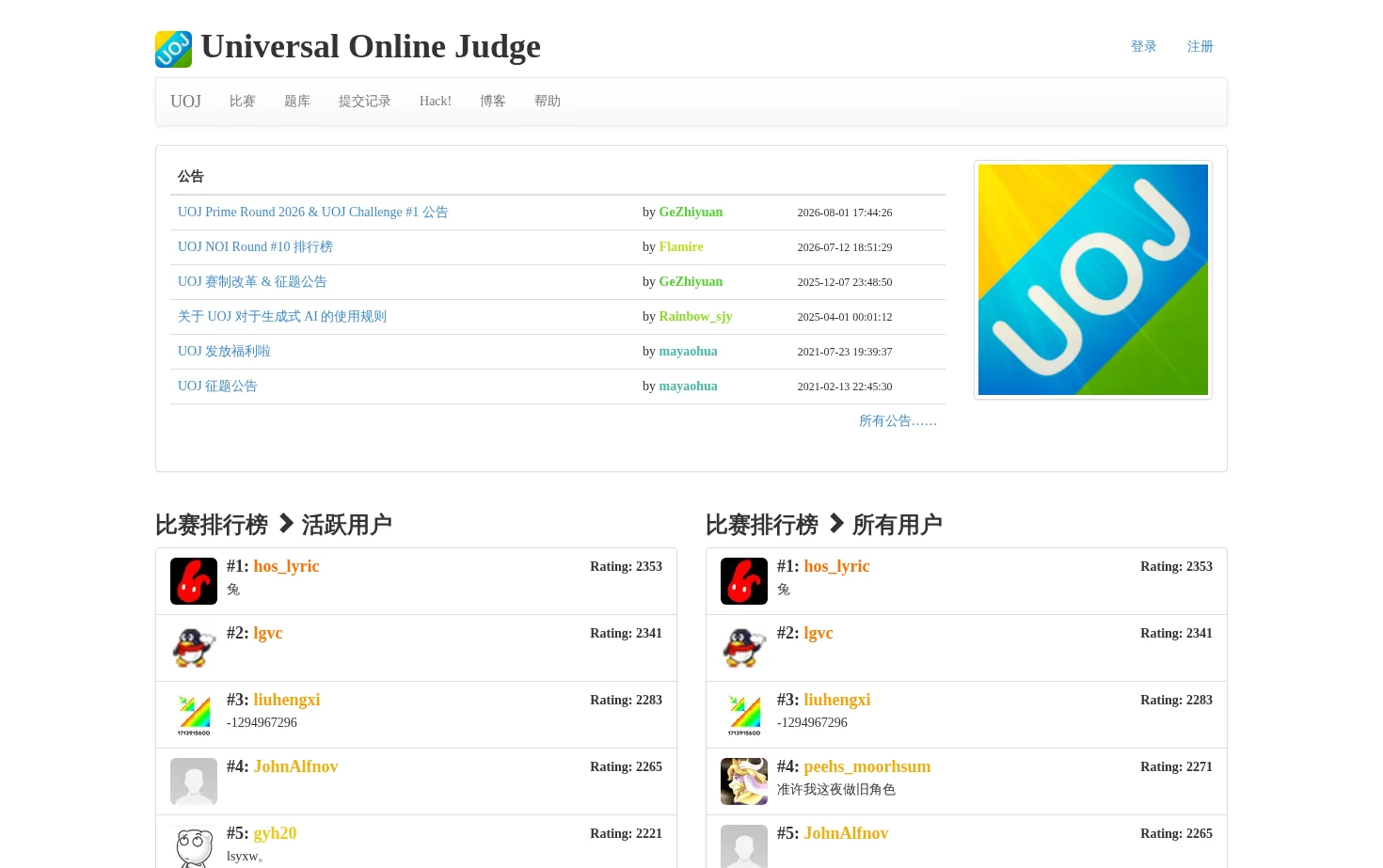
Task: Open the Hack! menu item
Action: pyautogui.click(x=436, y=101)
